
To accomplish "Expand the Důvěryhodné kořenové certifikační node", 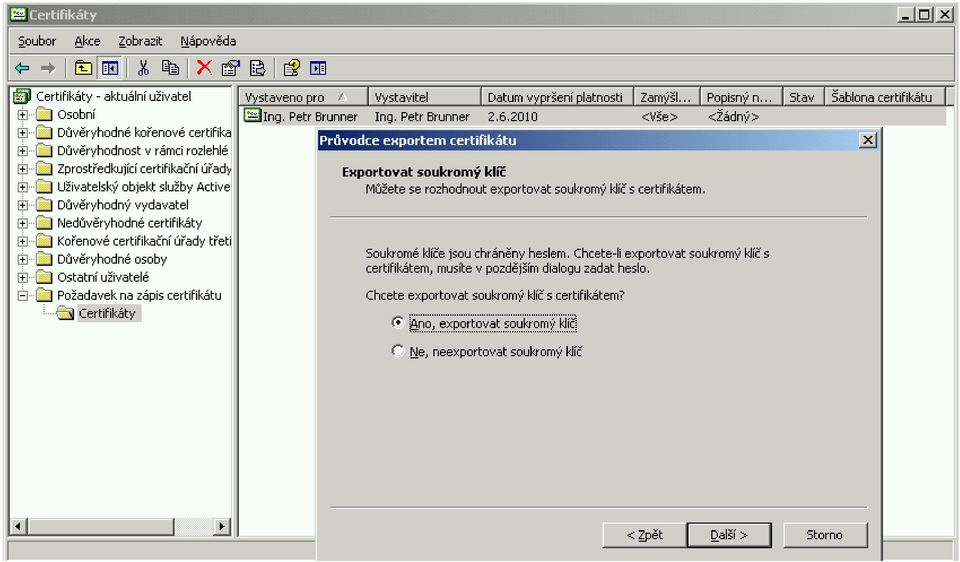I will [x=23, y=132].
